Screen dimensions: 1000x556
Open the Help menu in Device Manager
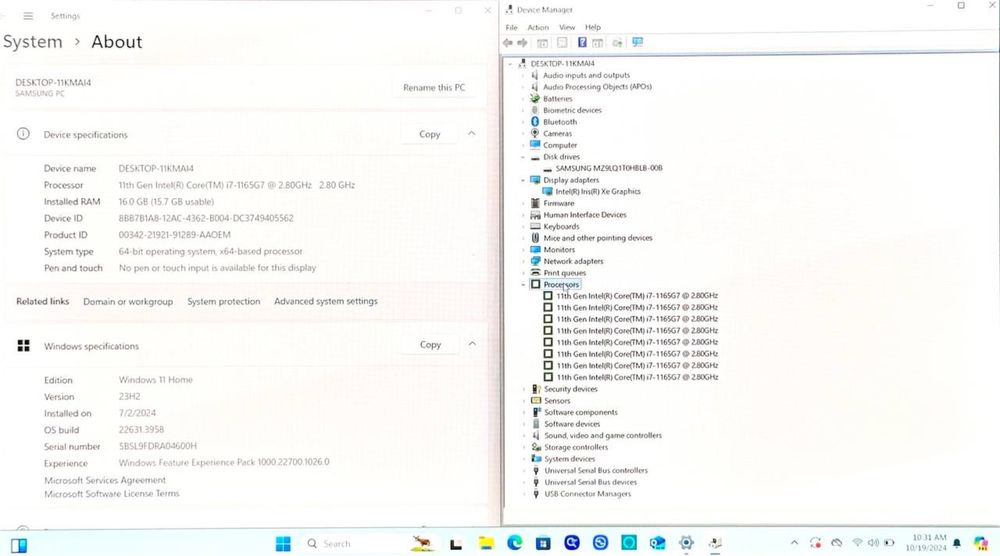click(x=592, y=27)
